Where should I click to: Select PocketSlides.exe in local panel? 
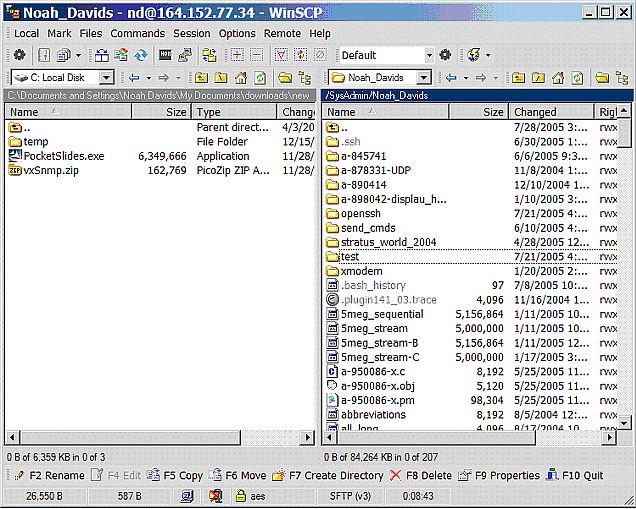56,156
